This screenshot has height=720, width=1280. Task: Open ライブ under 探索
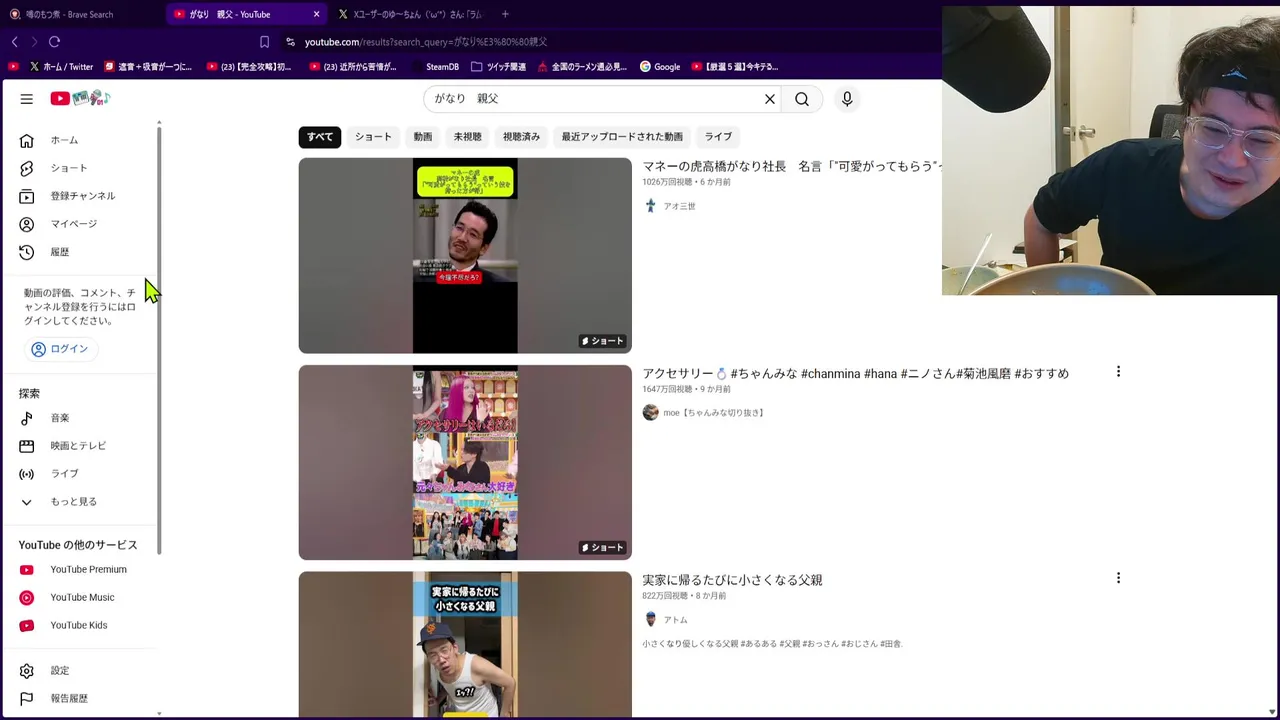click(81, 474)
